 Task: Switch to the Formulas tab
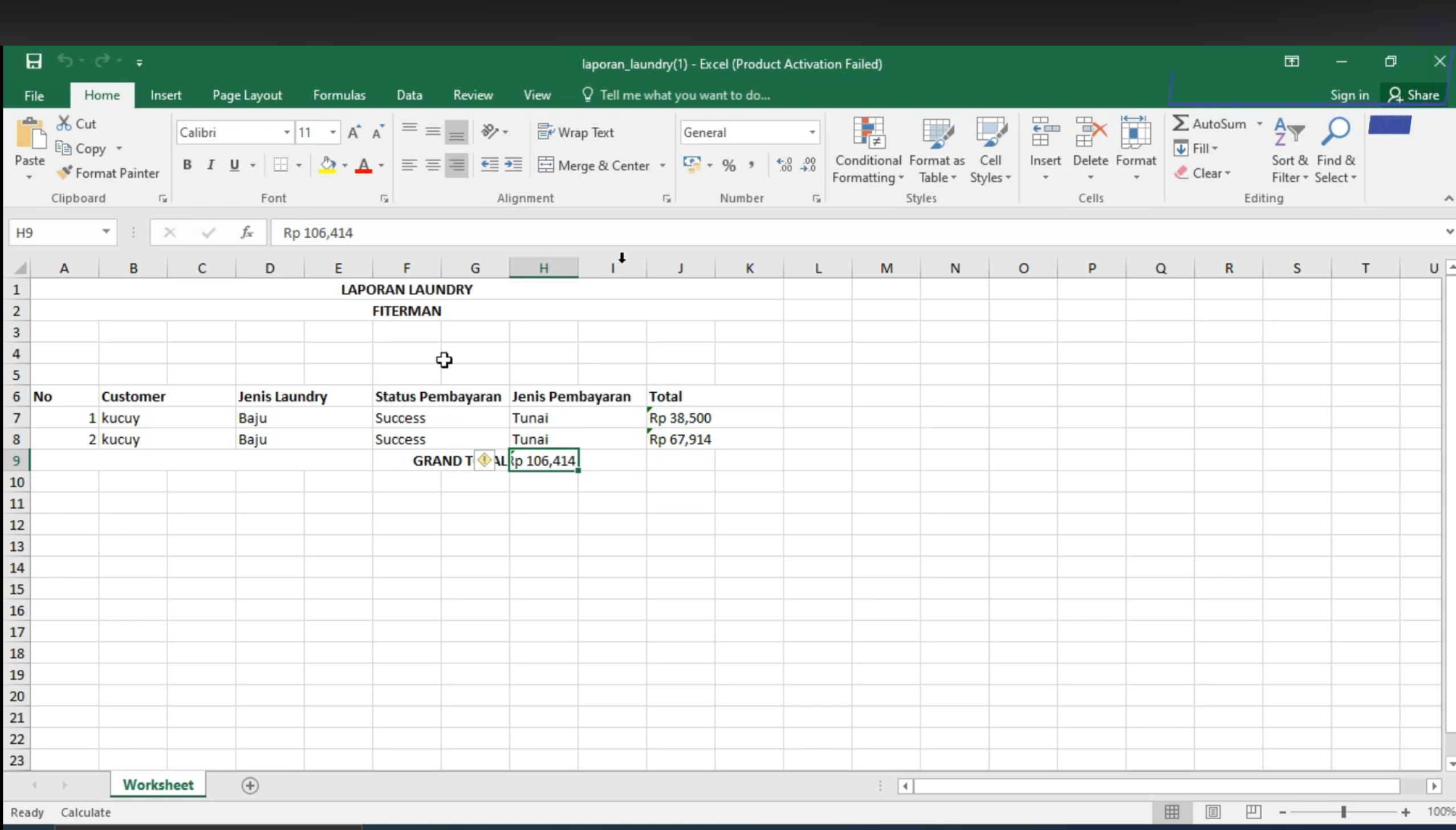339,95
